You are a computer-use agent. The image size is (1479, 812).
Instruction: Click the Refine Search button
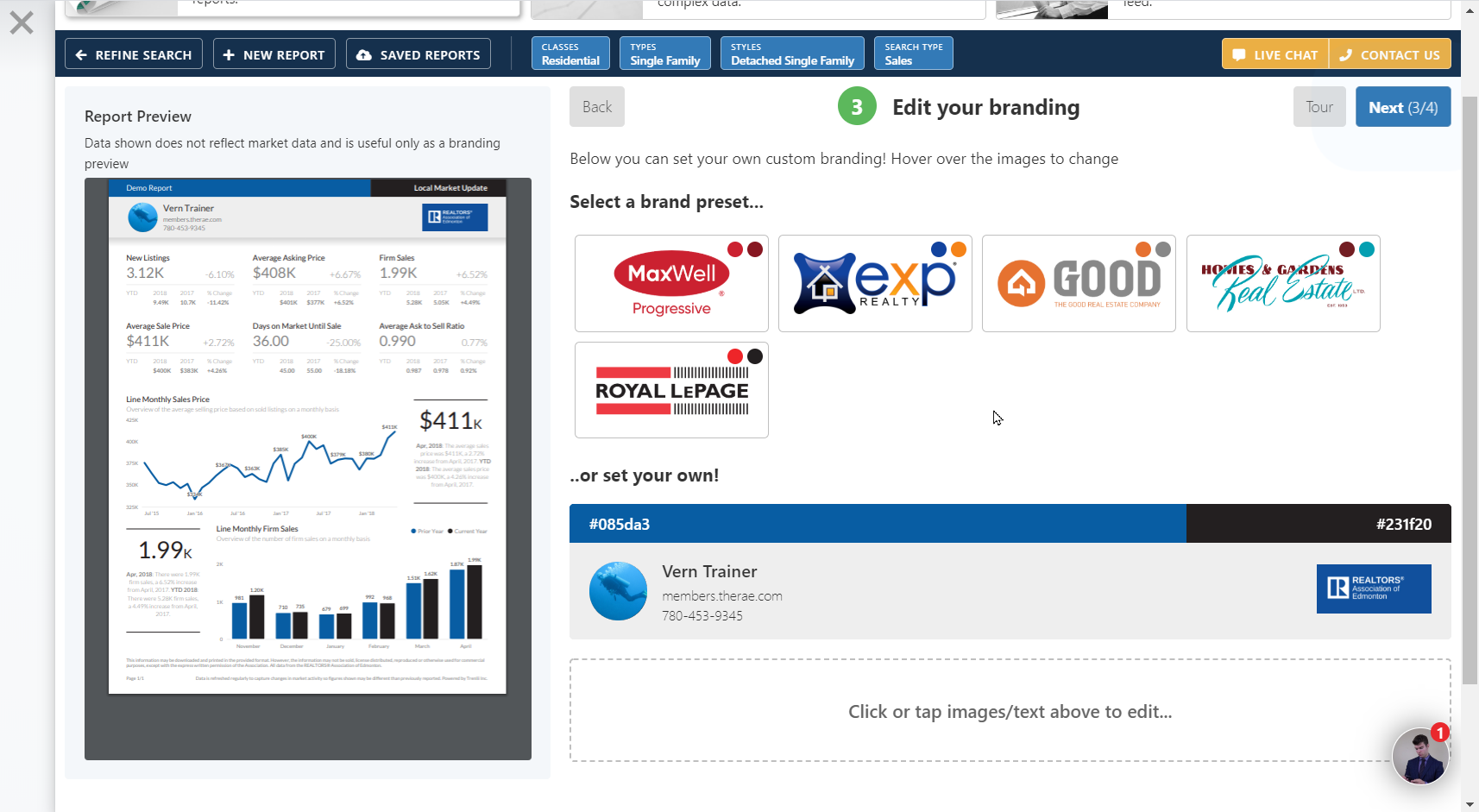coord(134,54)
